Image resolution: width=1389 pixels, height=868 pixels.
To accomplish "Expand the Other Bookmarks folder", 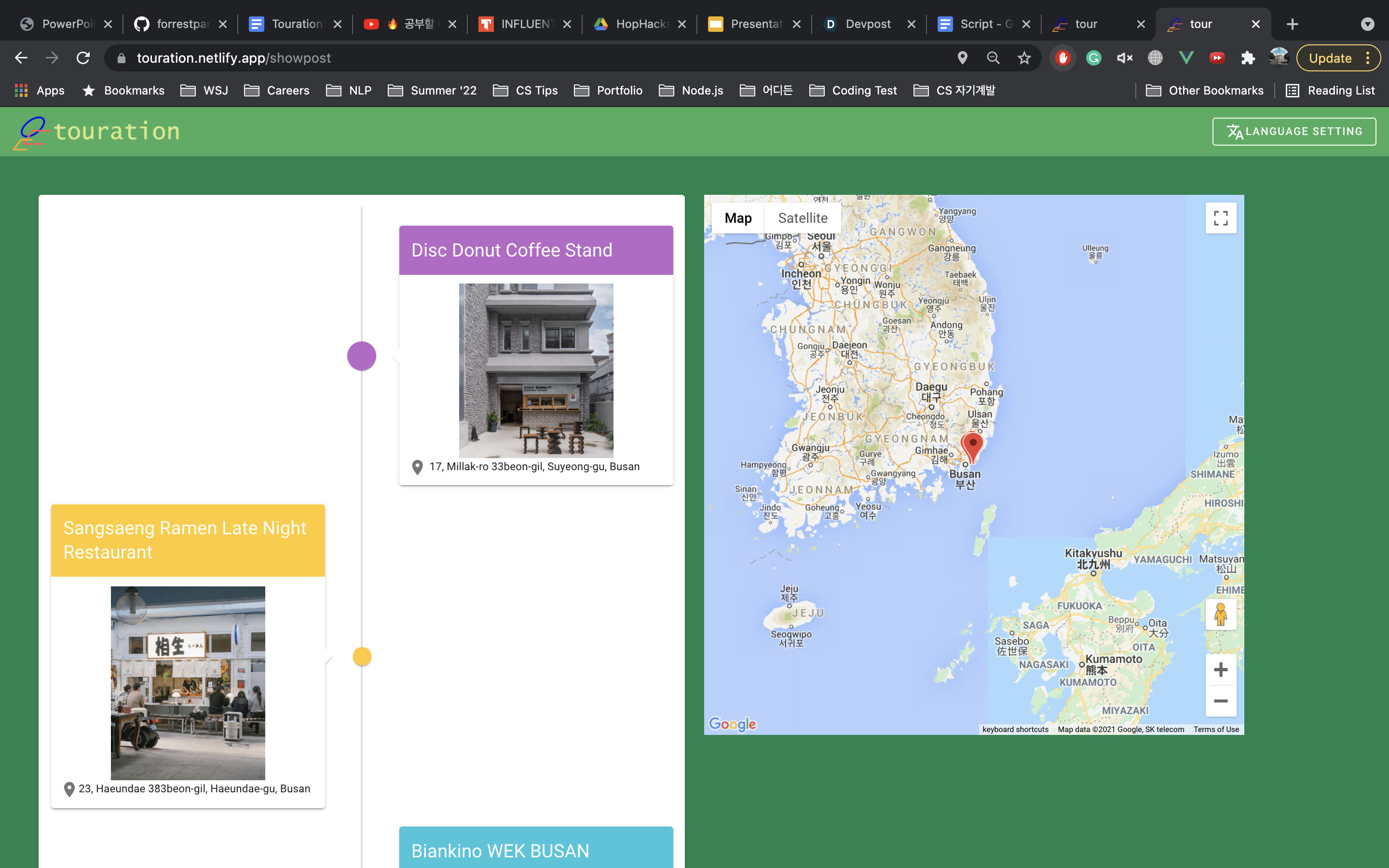I will (x=1204, y=91).
